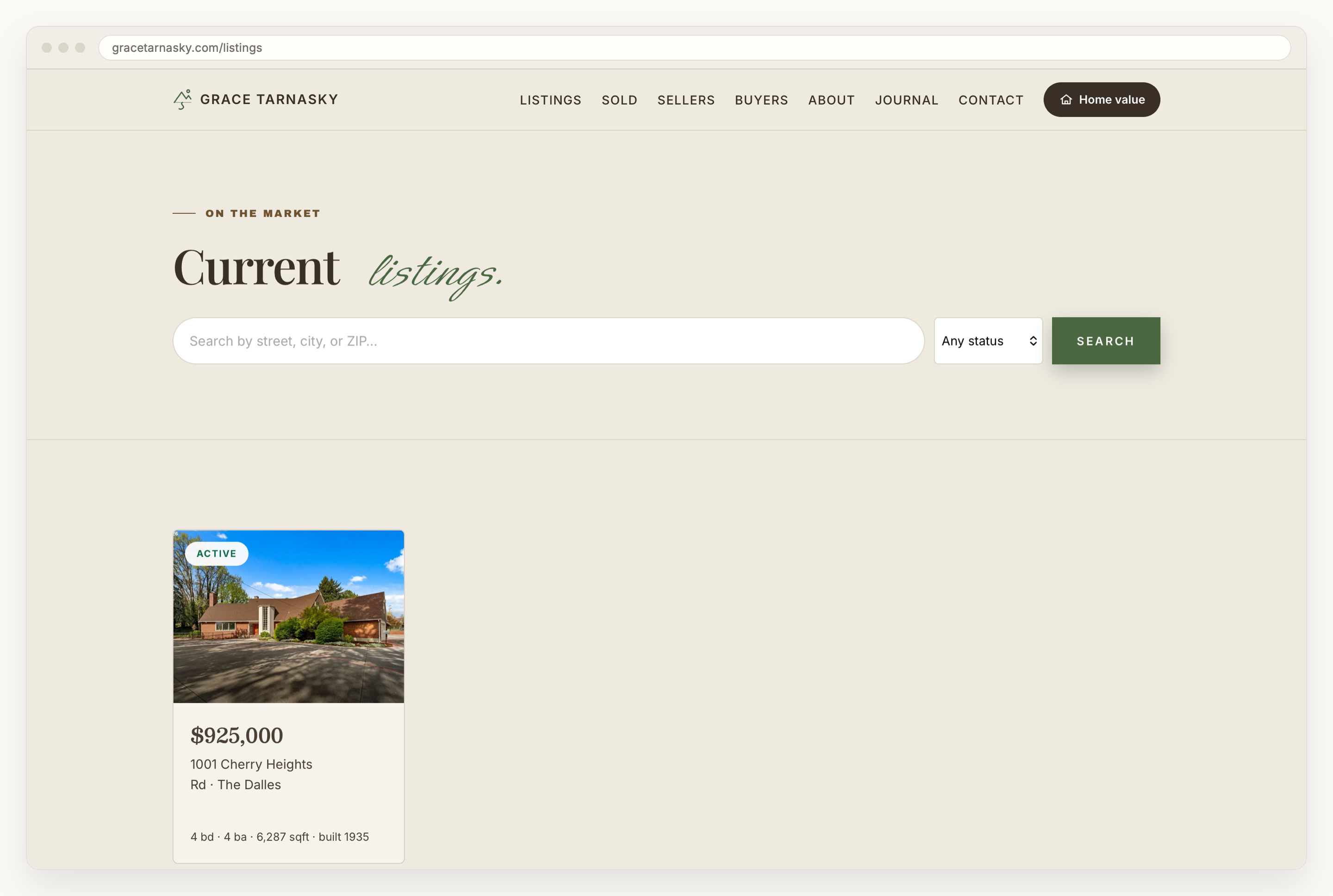The width and height of the screenshot is (1333, 896).
Task: Open the BUYERS nav link
Action: (761, 100)
